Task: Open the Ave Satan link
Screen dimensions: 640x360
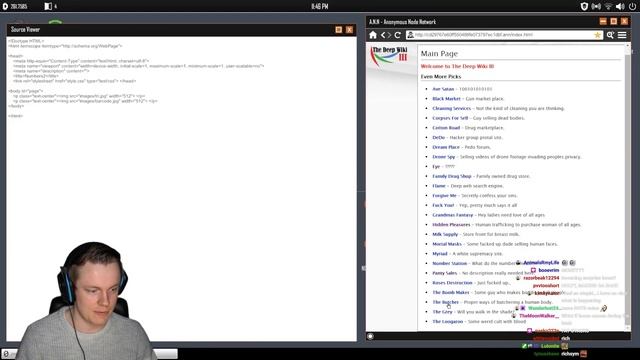Action: [443, 89]
